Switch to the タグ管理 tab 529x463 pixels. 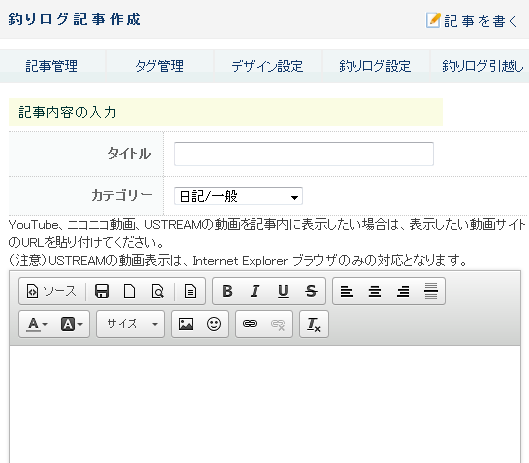pos(160,66)
